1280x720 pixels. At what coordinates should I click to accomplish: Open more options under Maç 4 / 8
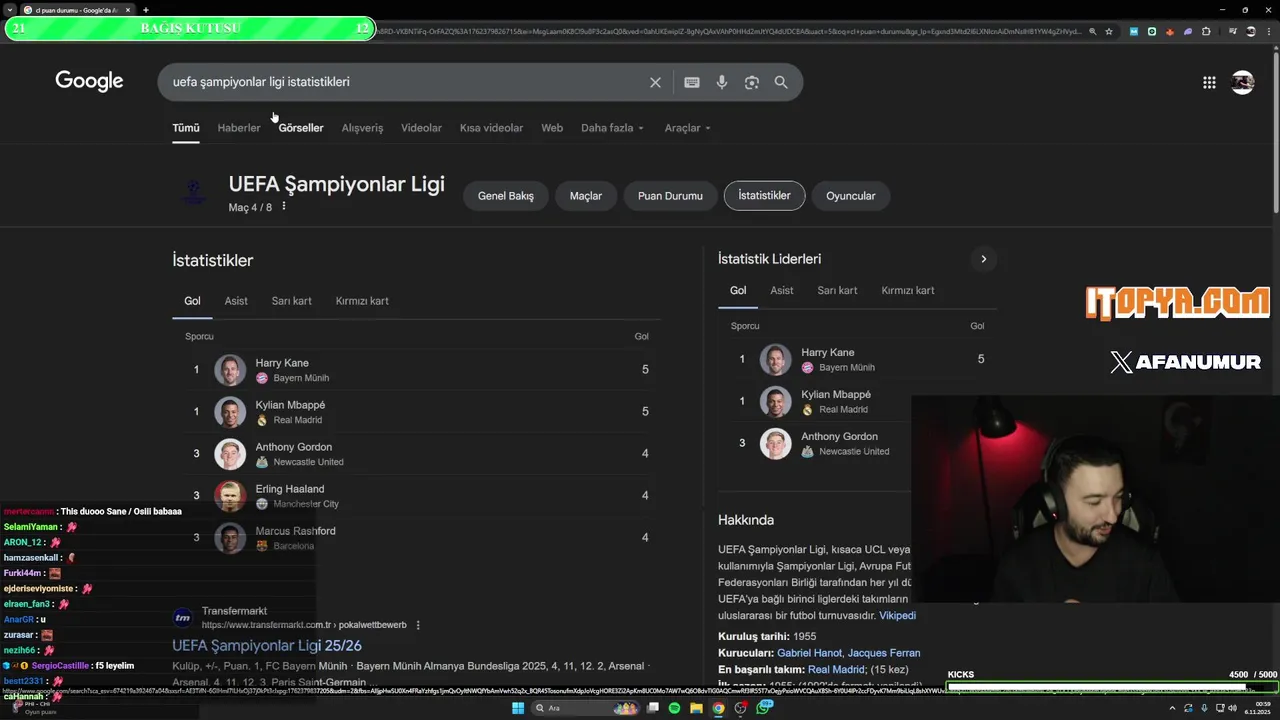284,207
